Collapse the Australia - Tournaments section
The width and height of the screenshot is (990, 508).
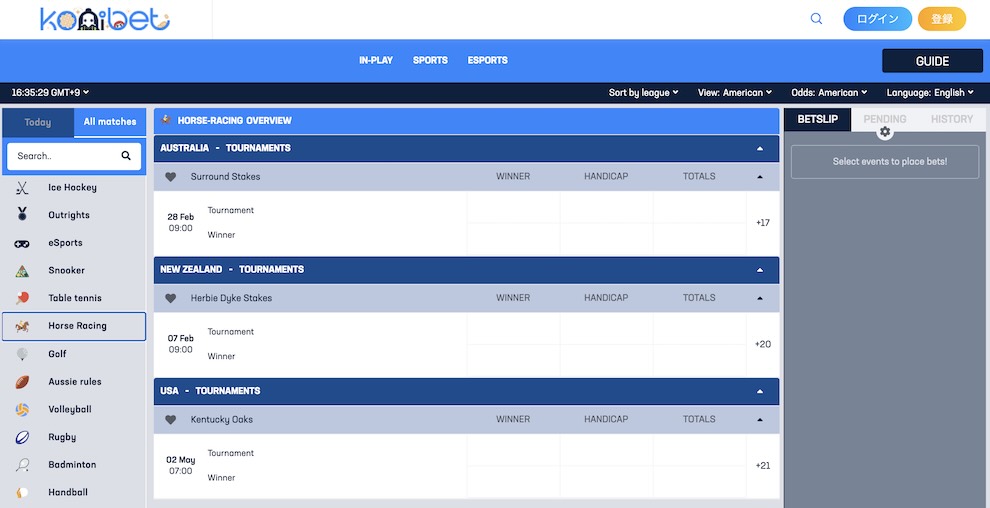760,148
